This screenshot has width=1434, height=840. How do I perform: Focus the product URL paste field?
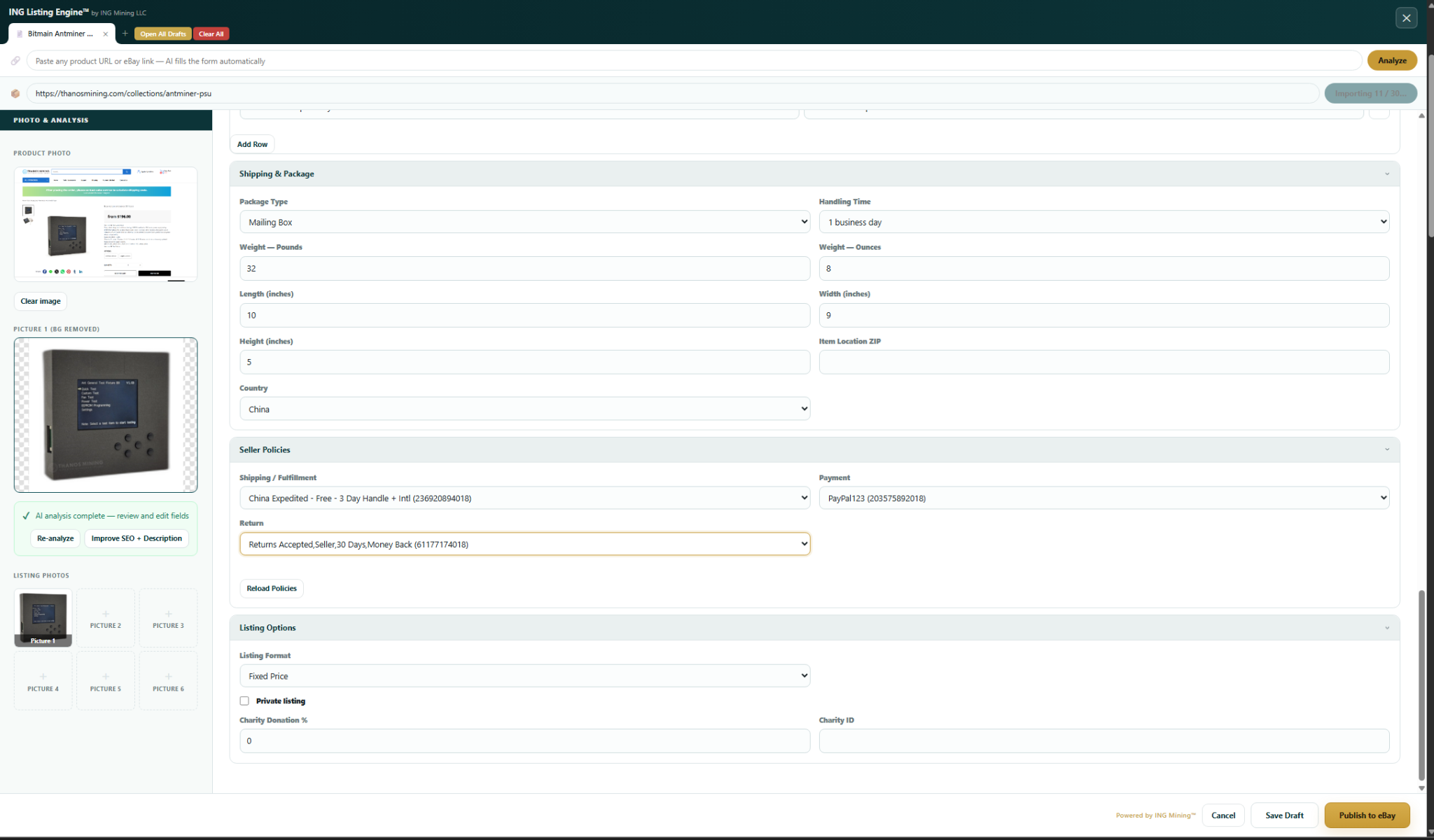tap(693, 61)
